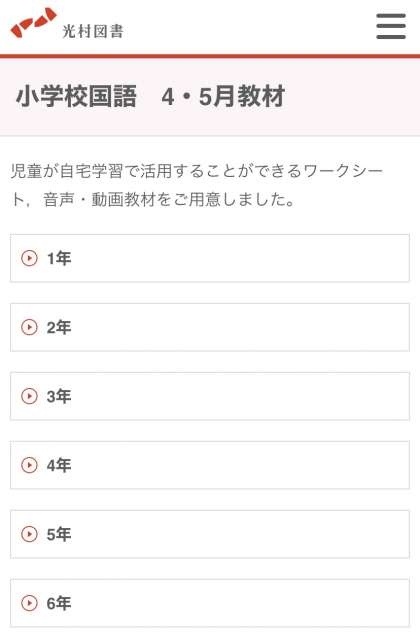
Task: Open the 6年 materials label
Action: tap(59, 603)
